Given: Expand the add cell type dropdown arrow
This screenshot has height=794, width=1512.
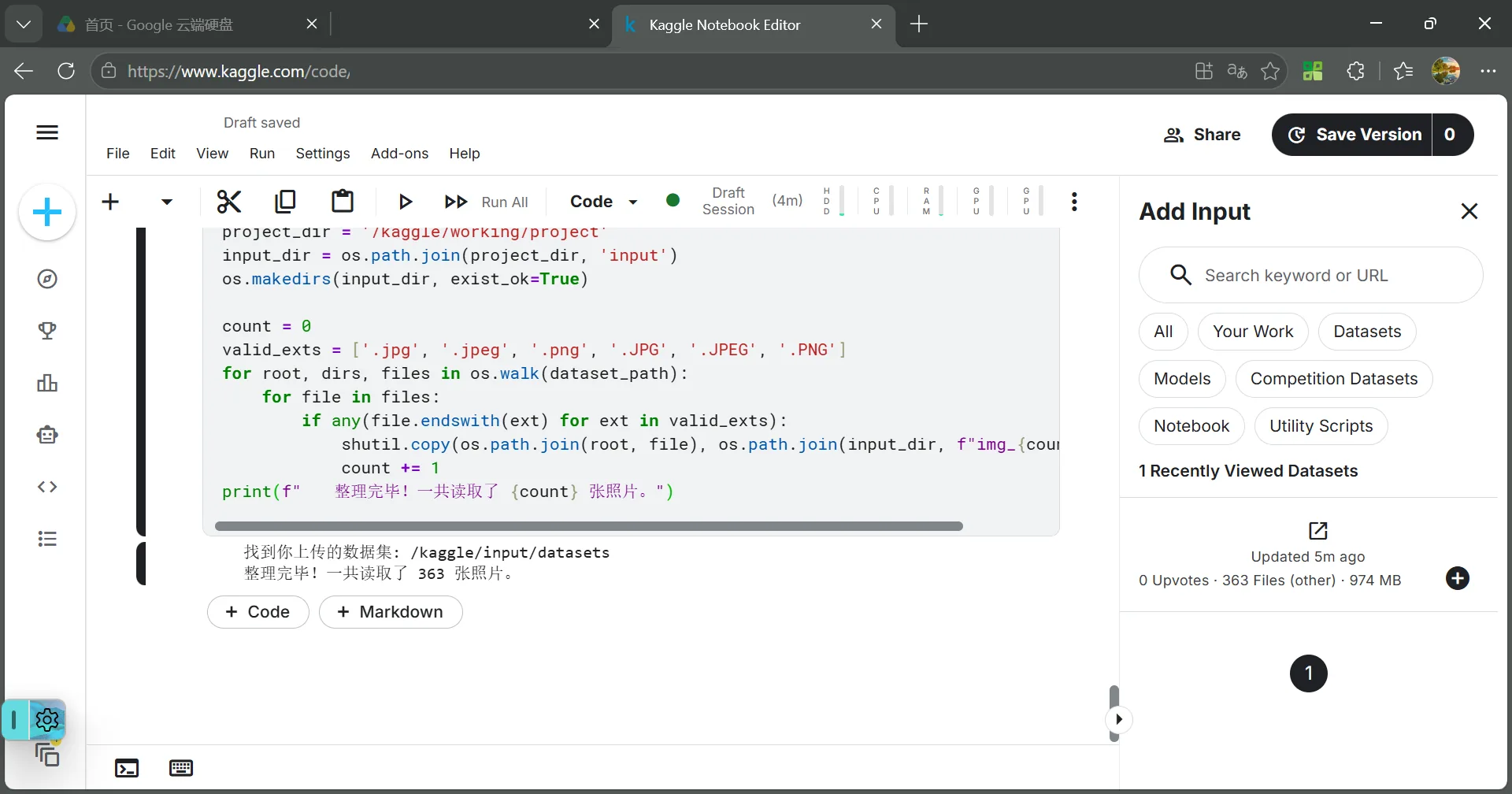Looking at the screenshot, I should tap(167, 202).
